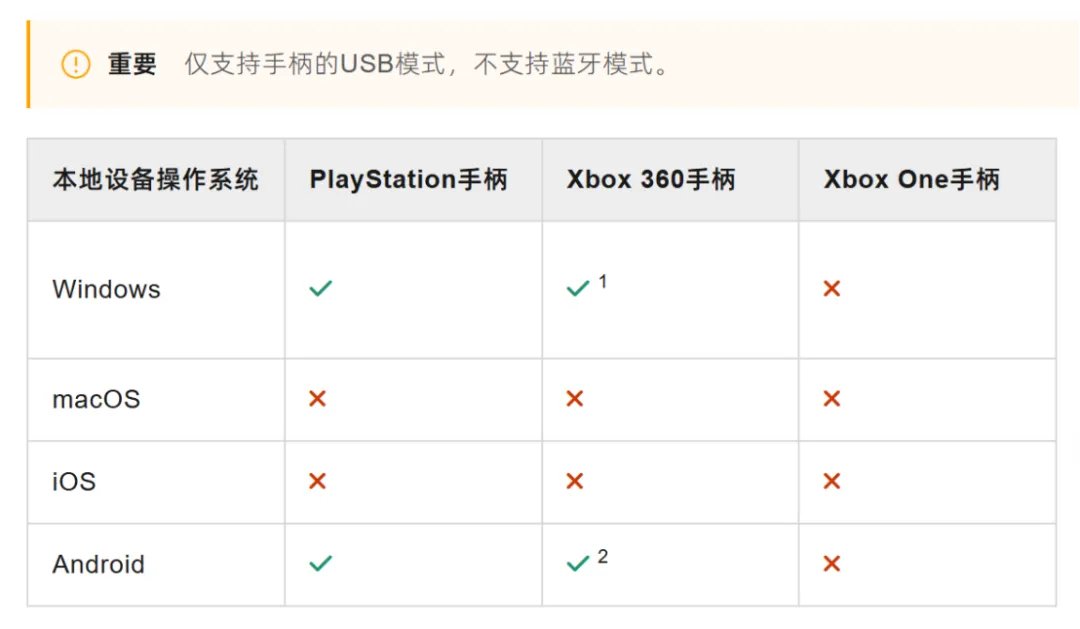The width and height of the screenshot is (1080, 629).
Task: Click the red cross for macOS Xbox 360手柄
Action: tap(575, 399)
